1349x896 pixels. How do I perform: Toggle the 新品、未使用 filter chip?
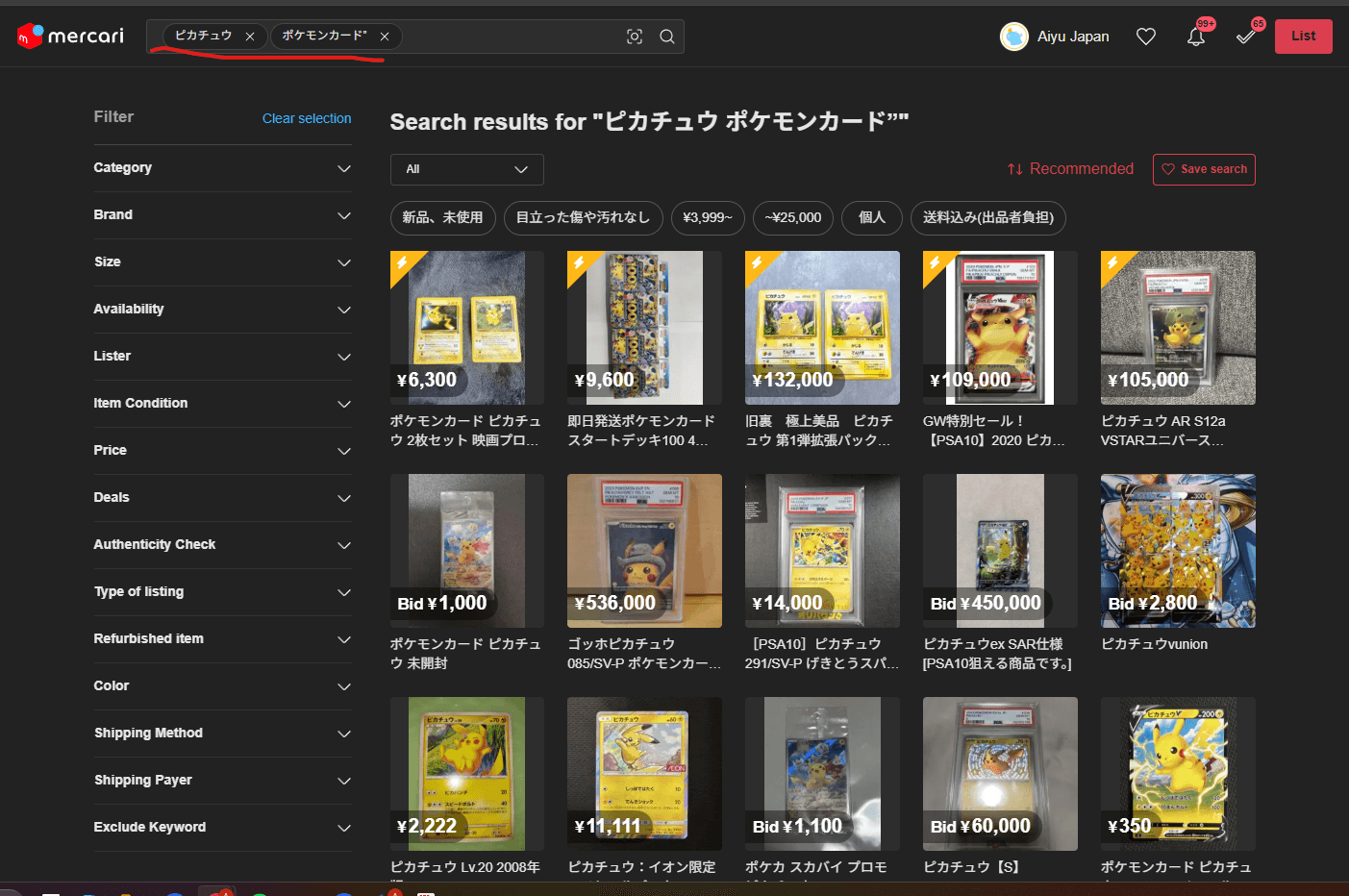pyautogui.click(x=442, y=217)
